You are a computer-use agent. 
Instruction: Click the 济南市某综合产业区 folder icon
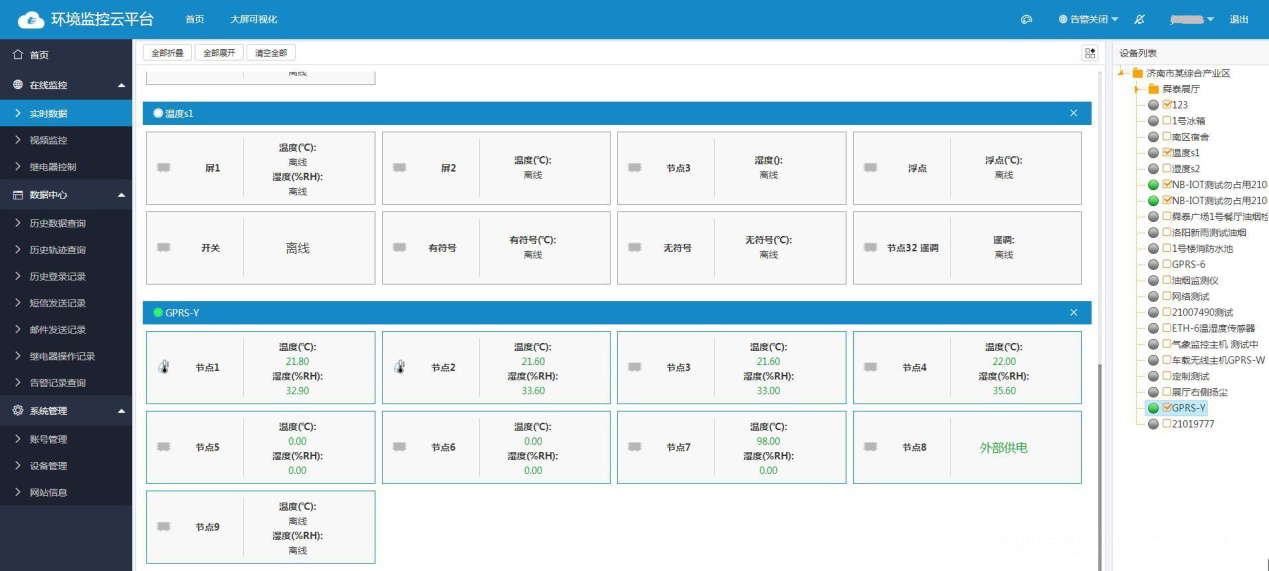[x=1137, y=73]
